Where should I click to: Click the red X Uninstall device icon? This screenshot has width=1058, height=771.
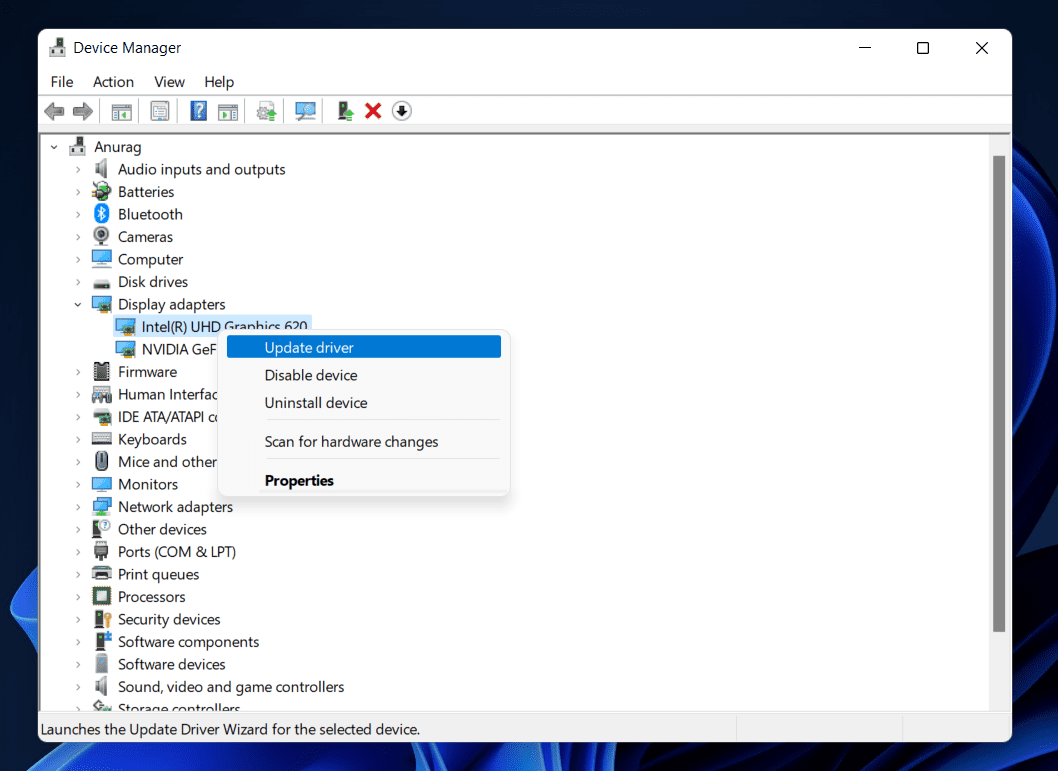pos(373,111)
